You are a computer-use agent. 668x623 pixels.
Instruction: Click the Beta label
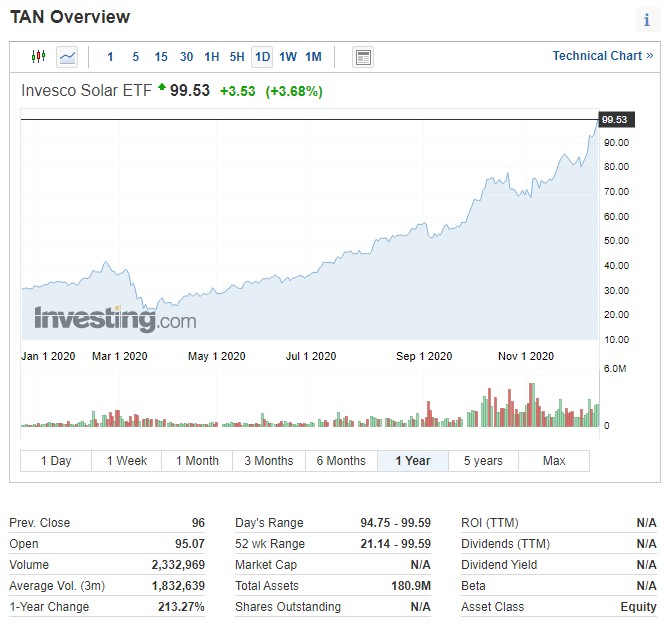(473, 586)
